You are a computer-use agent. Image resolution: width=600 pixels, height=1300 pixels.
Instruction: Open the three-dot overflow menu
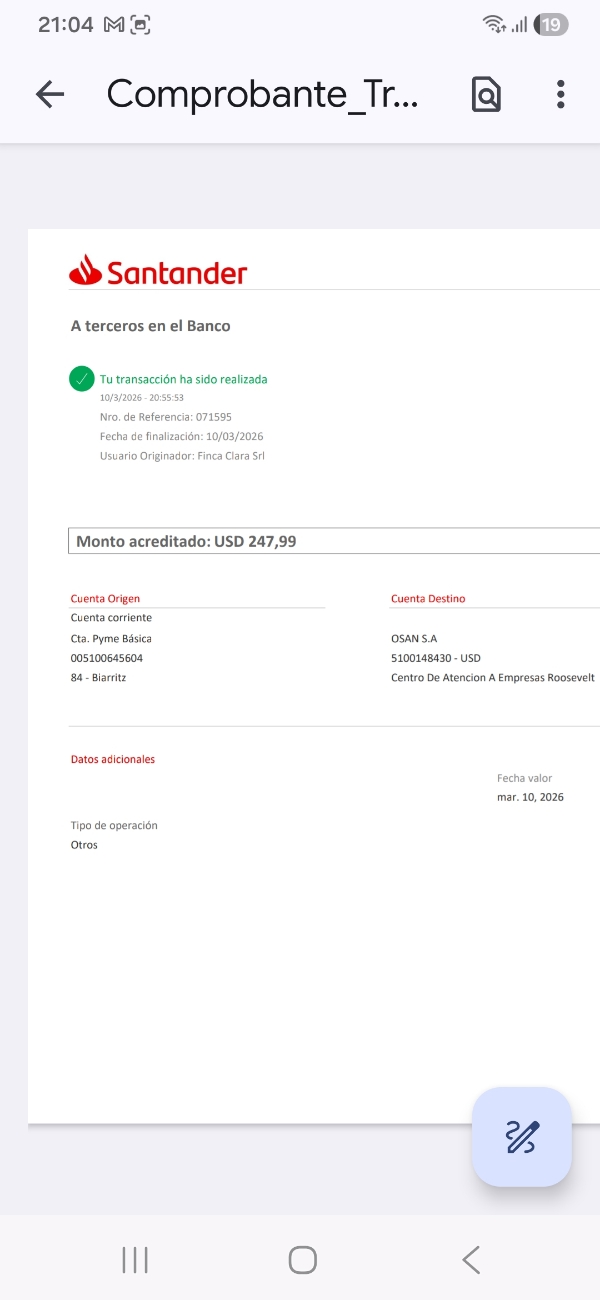pyautogui.click(x=560, y=94)
